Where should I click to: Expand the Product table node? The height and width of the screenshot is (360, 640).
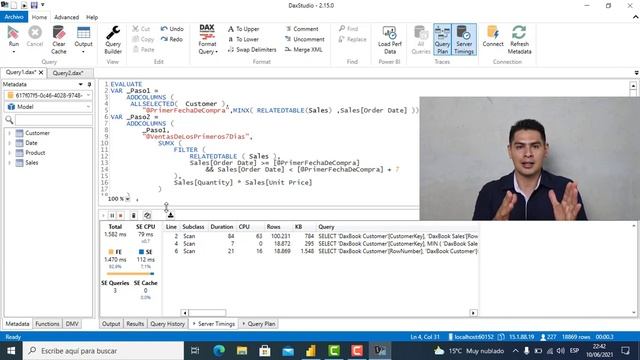[9, 153]
